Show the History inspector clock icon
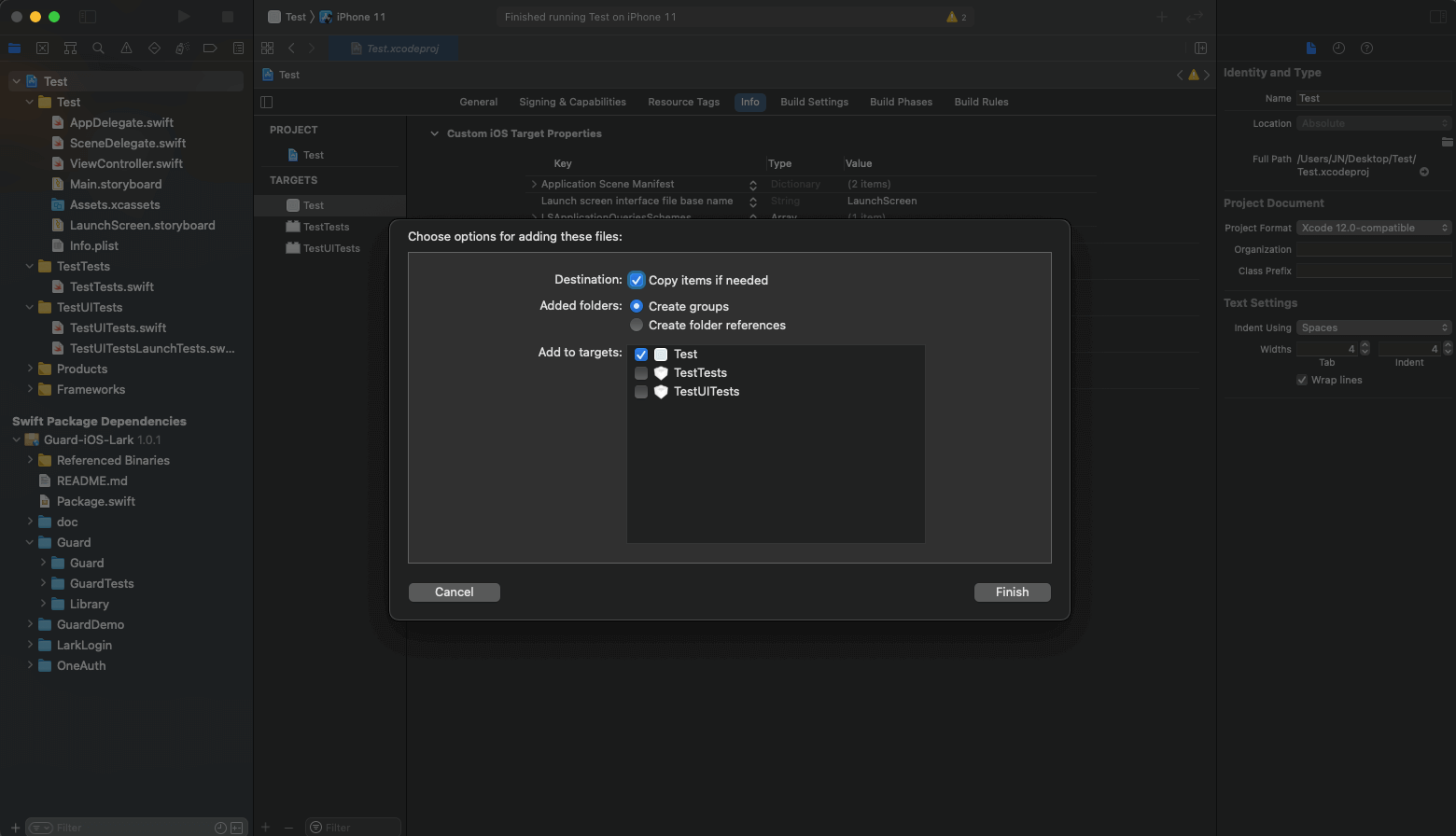1456x836 pixels. pos(1338,49)
